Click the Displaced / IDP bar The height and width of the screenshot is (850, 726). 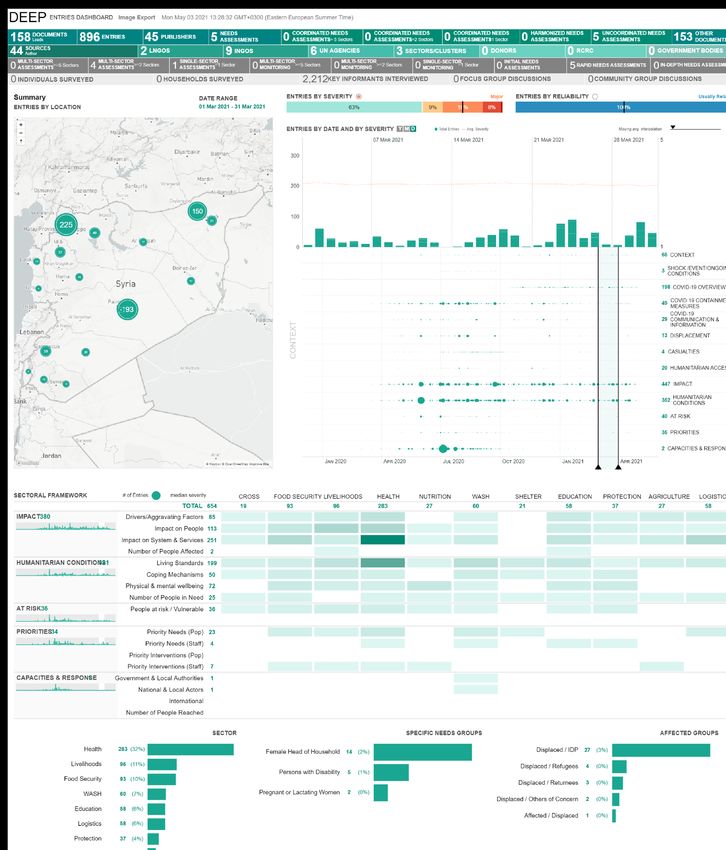[661, 750]
